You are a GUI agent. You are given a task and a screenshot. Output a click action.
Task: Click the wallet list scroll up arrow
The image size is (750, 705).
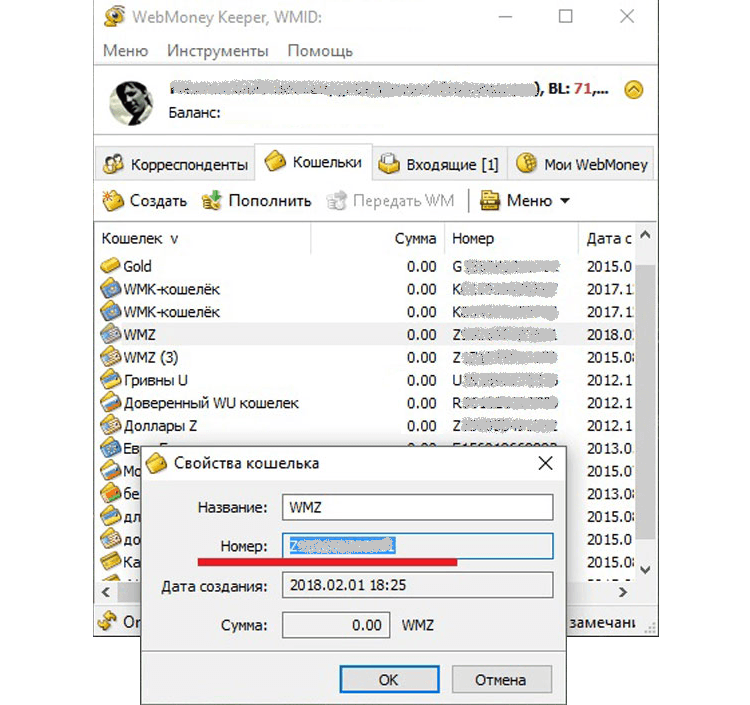pyautogui.click(x=645, y=235)
